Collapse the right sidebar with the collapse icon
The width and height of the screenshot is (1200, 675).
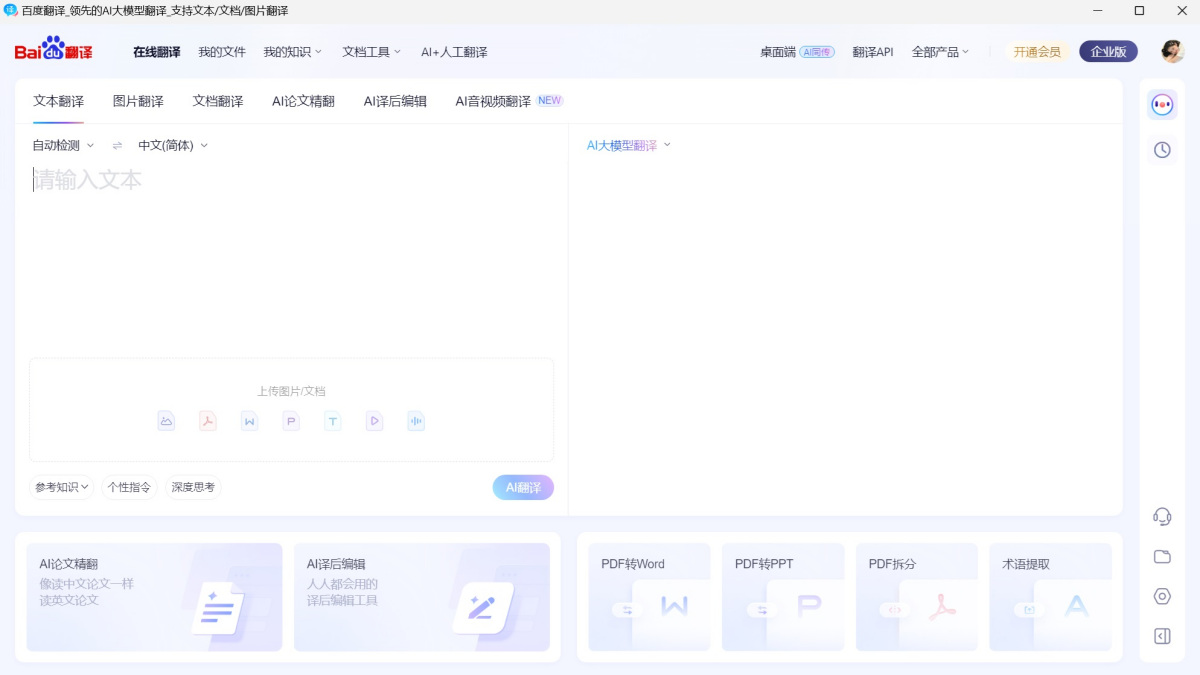coord(1161,636)
